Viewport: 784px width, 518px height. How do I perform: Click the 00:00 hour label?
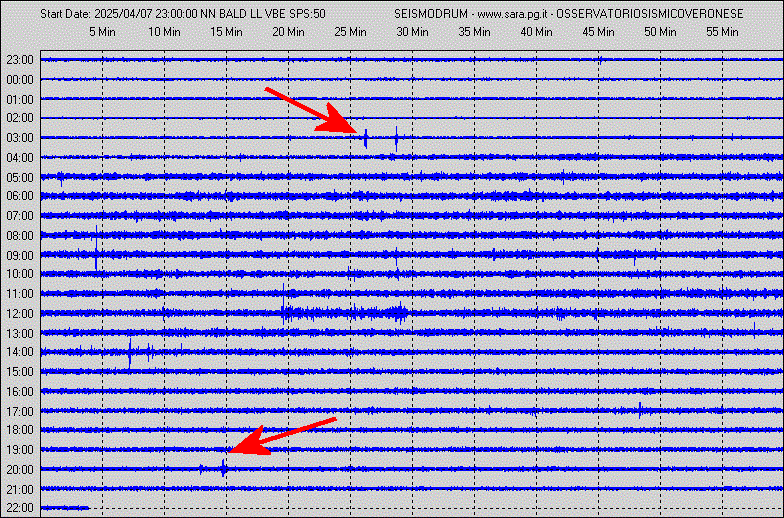tap(20, 80)
